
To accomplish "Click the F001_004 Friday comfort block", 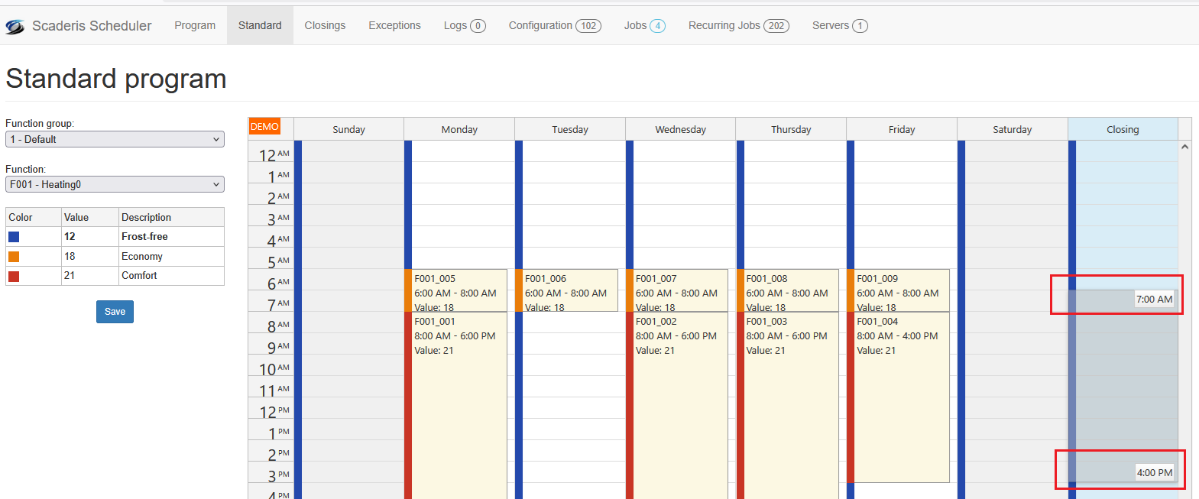I will [x=901, y=395].
